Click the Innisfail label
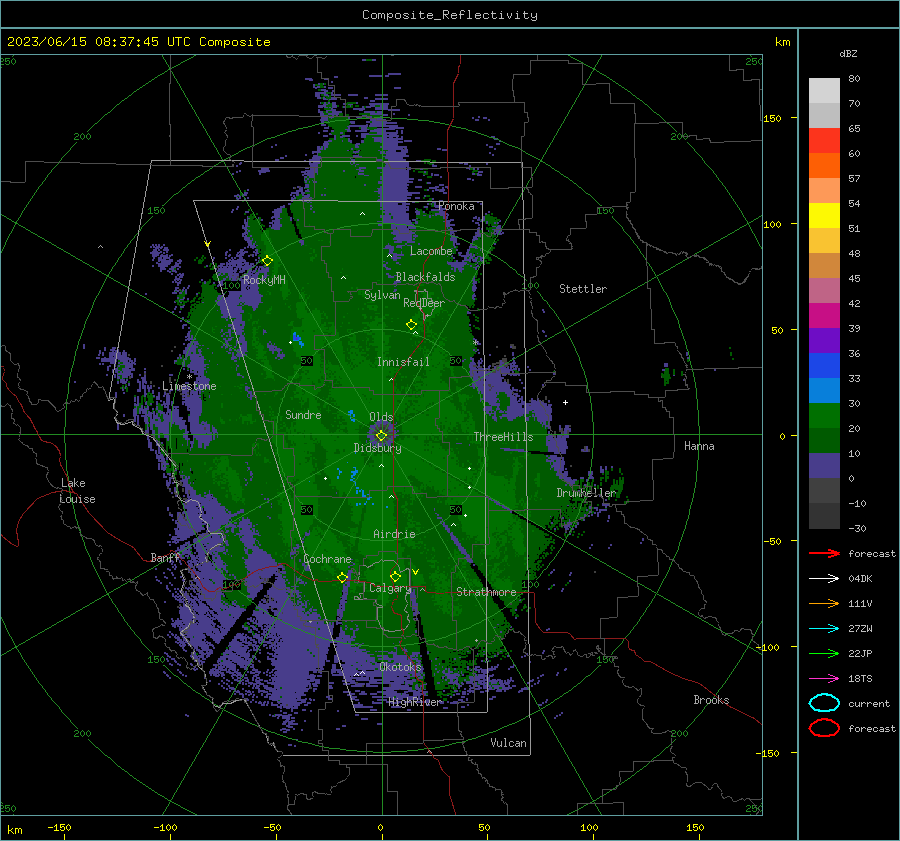Viewport: 900px width, 841px height. (403, 362)
